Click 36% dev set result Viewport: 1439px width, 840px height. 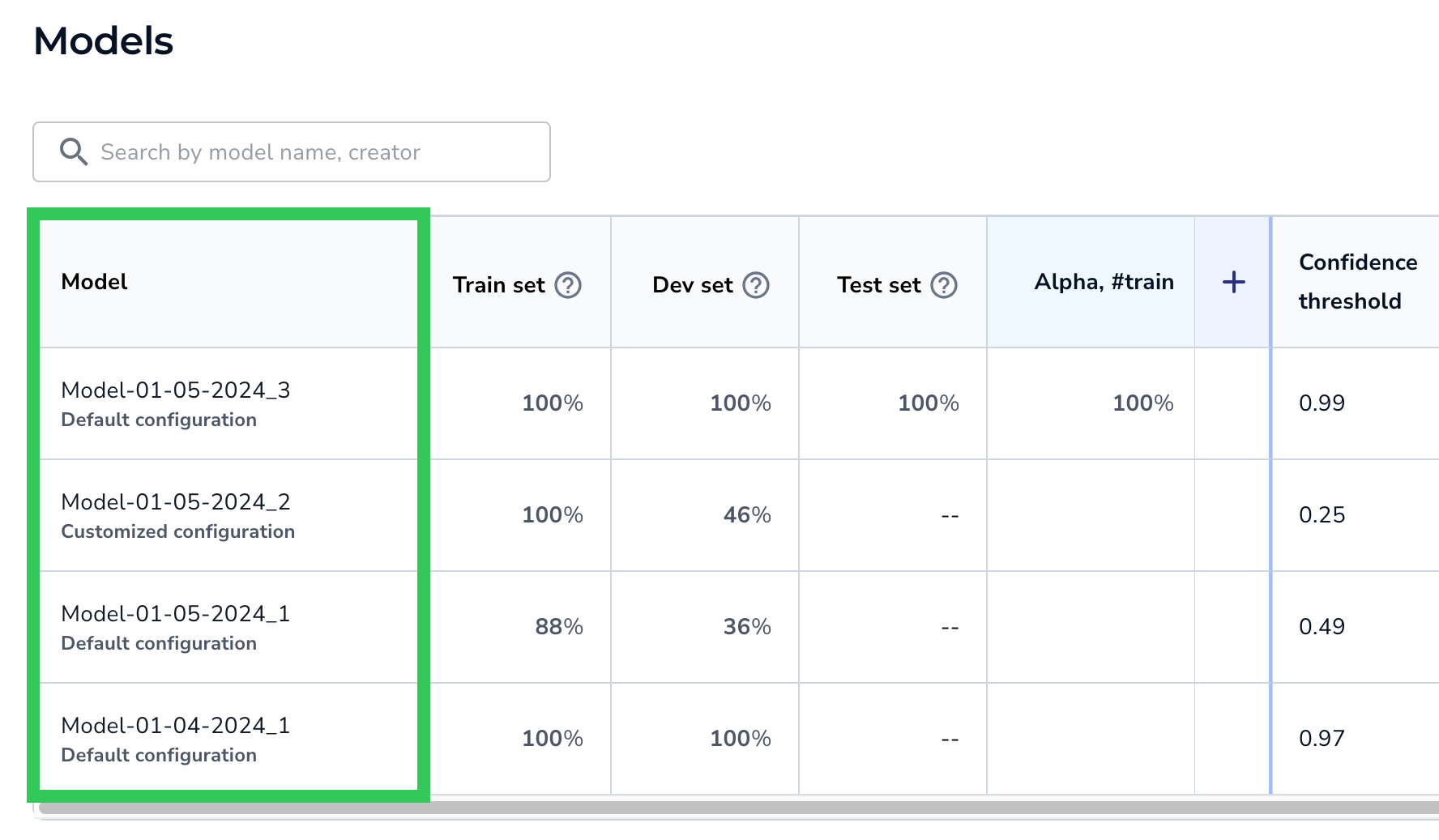point(746,627)
